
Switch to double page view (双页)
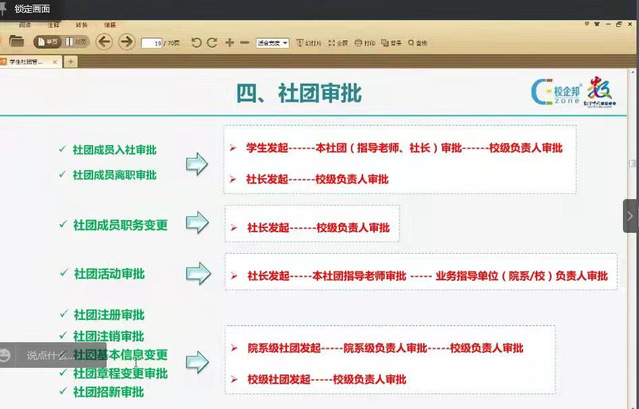pyautogui.click(x=77, y=42)
